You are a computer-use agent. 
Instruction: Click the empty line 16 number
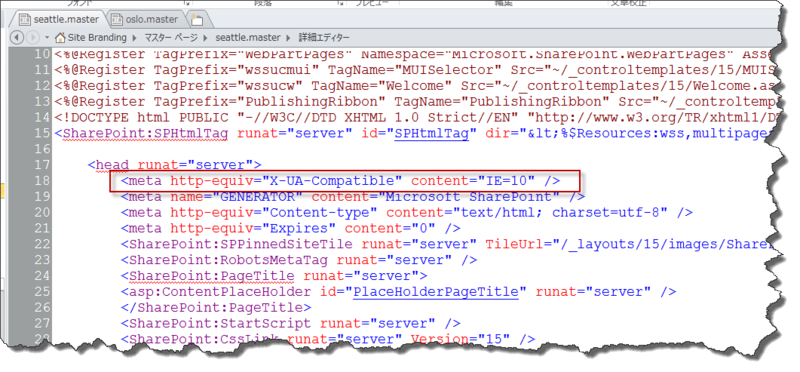tap(42, 149)
